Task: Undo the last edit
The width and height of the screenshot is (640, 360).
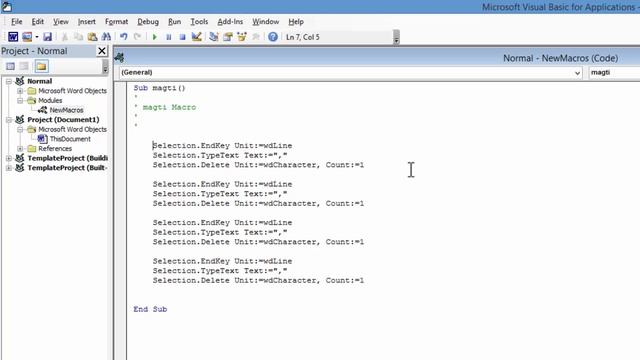Action: 124,37
